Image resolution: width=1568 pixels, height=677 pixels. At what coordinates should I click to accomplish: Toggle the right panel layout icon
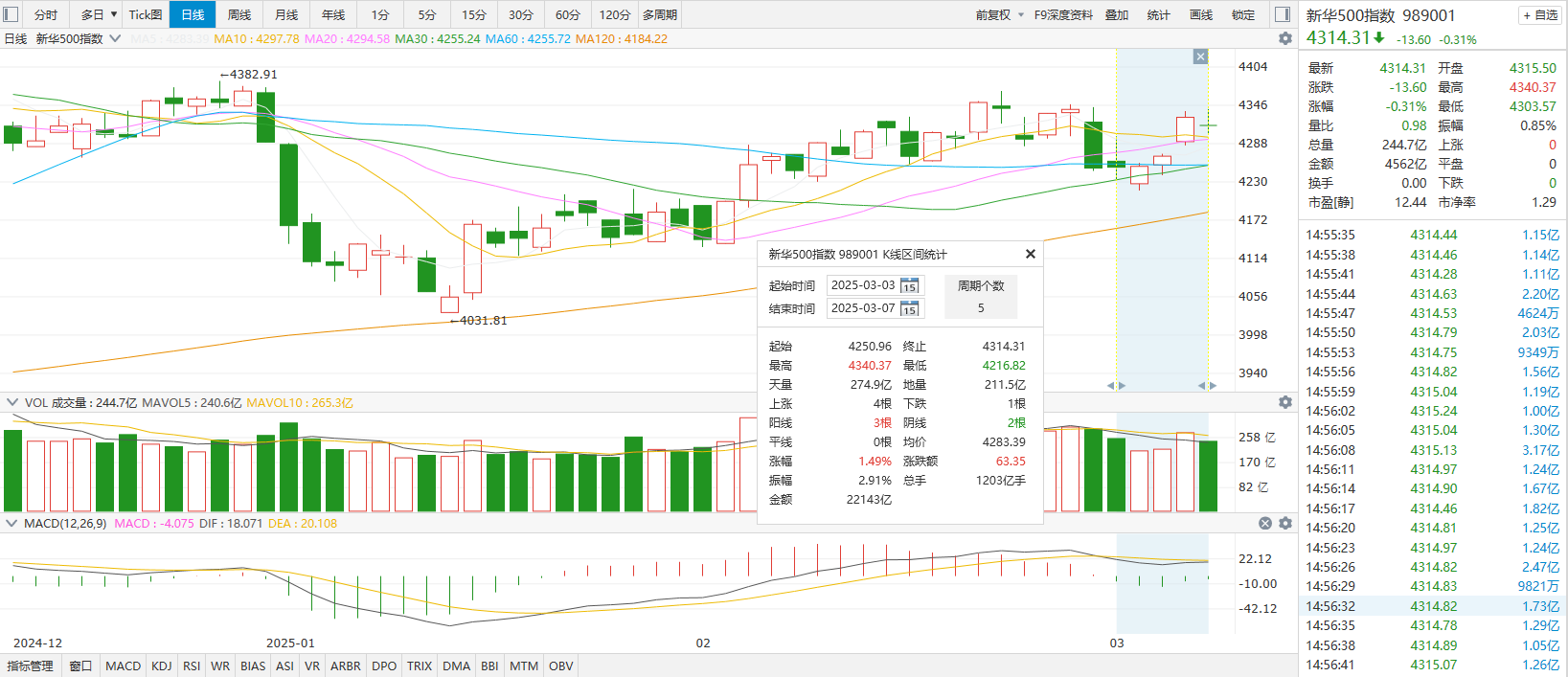tap(1283, 14)
